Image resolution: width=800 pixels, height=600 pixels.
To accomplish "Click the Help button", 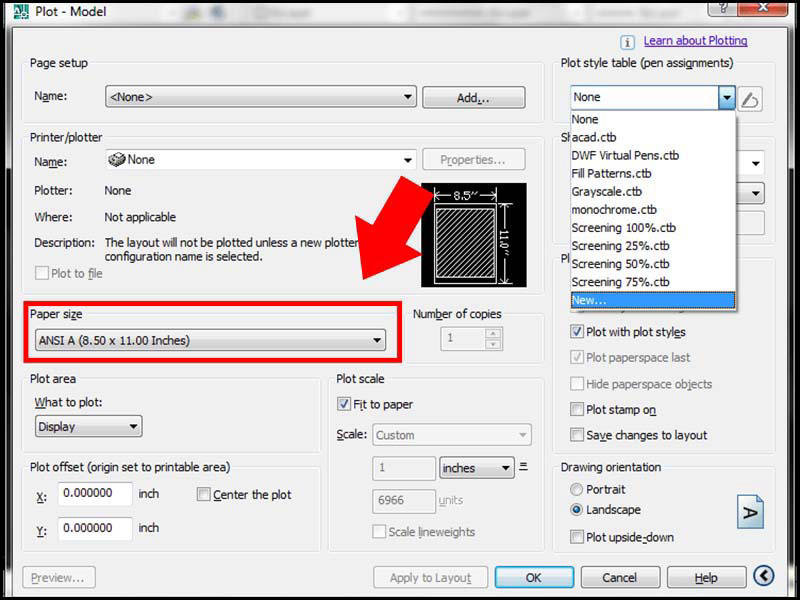I will click(x=706, y=578).
